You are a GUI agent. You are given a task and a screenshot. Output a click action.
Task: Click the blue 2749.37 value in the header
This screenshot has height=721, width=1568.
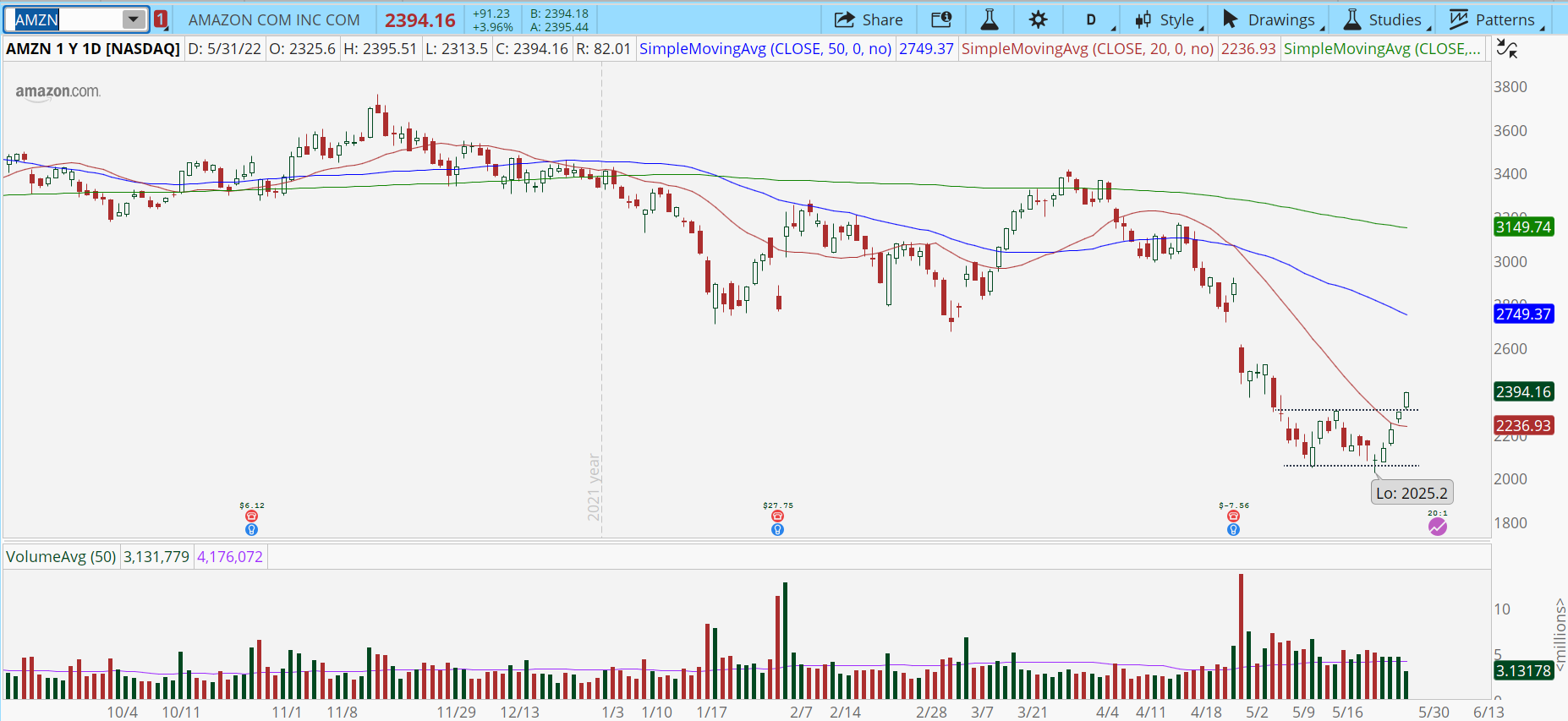click(926, 49)
